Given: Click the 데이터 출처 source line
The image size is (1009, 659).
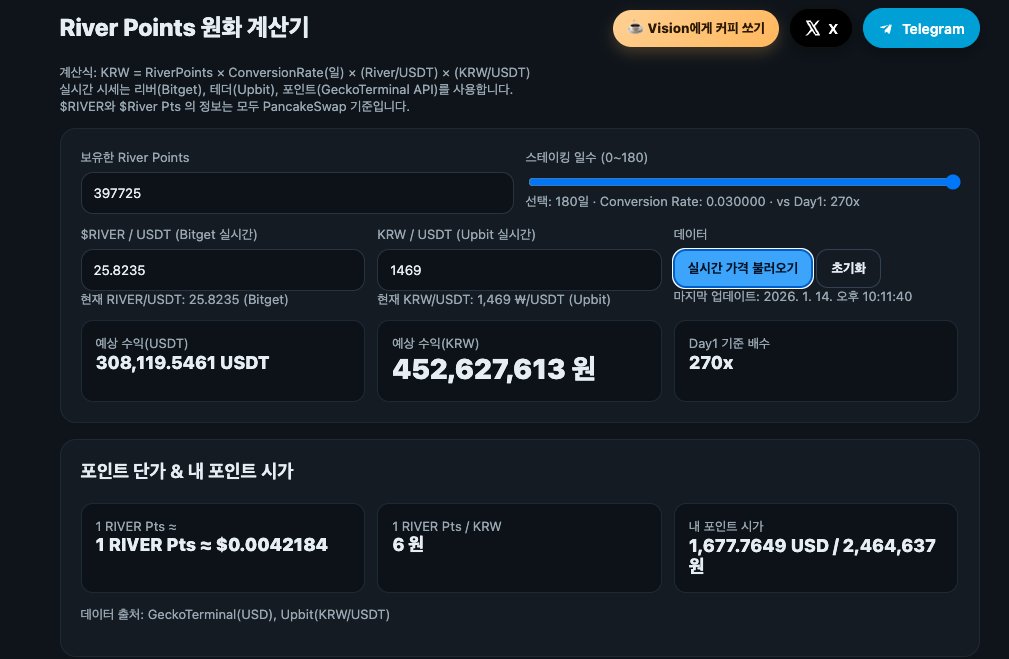Looking at the screenshot, I should (x=235, y=615).
